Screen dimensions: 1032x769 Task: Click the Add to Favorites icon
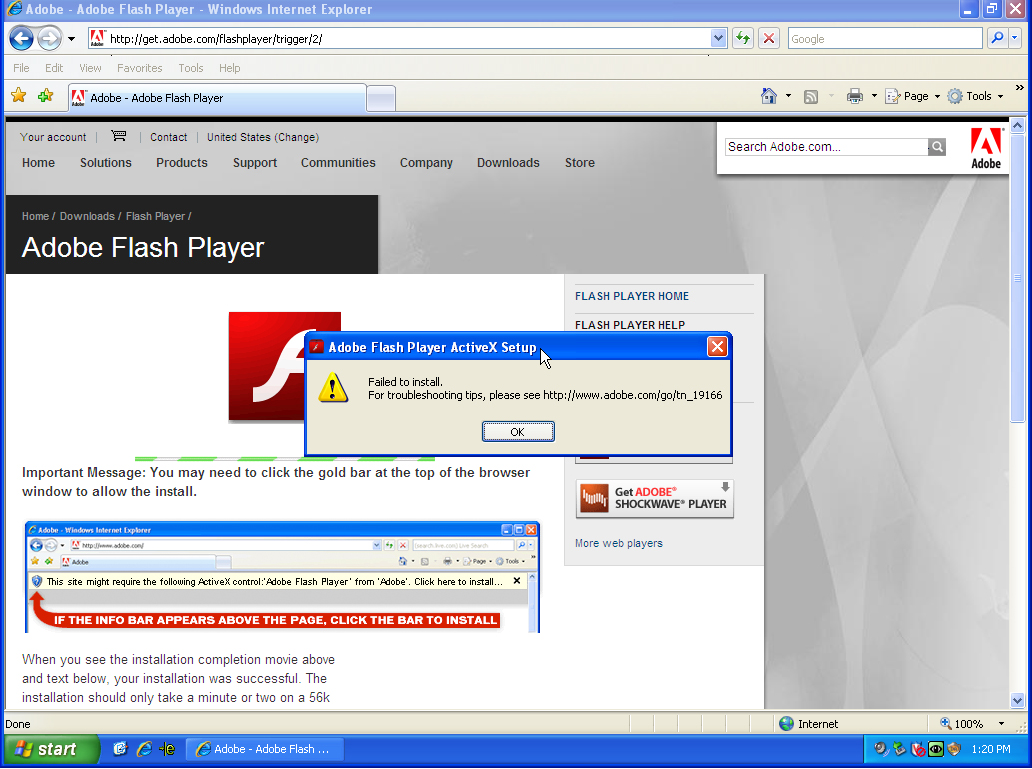pos(45,96)
